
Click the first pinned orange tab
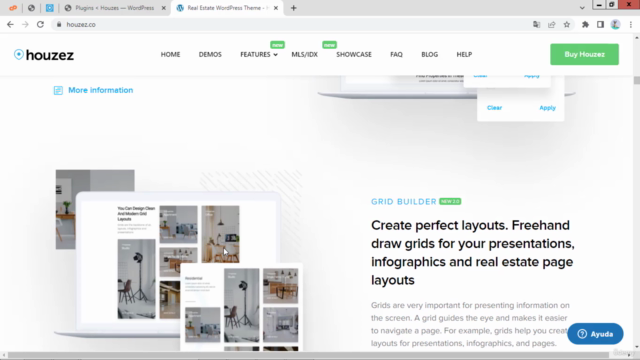13,8
